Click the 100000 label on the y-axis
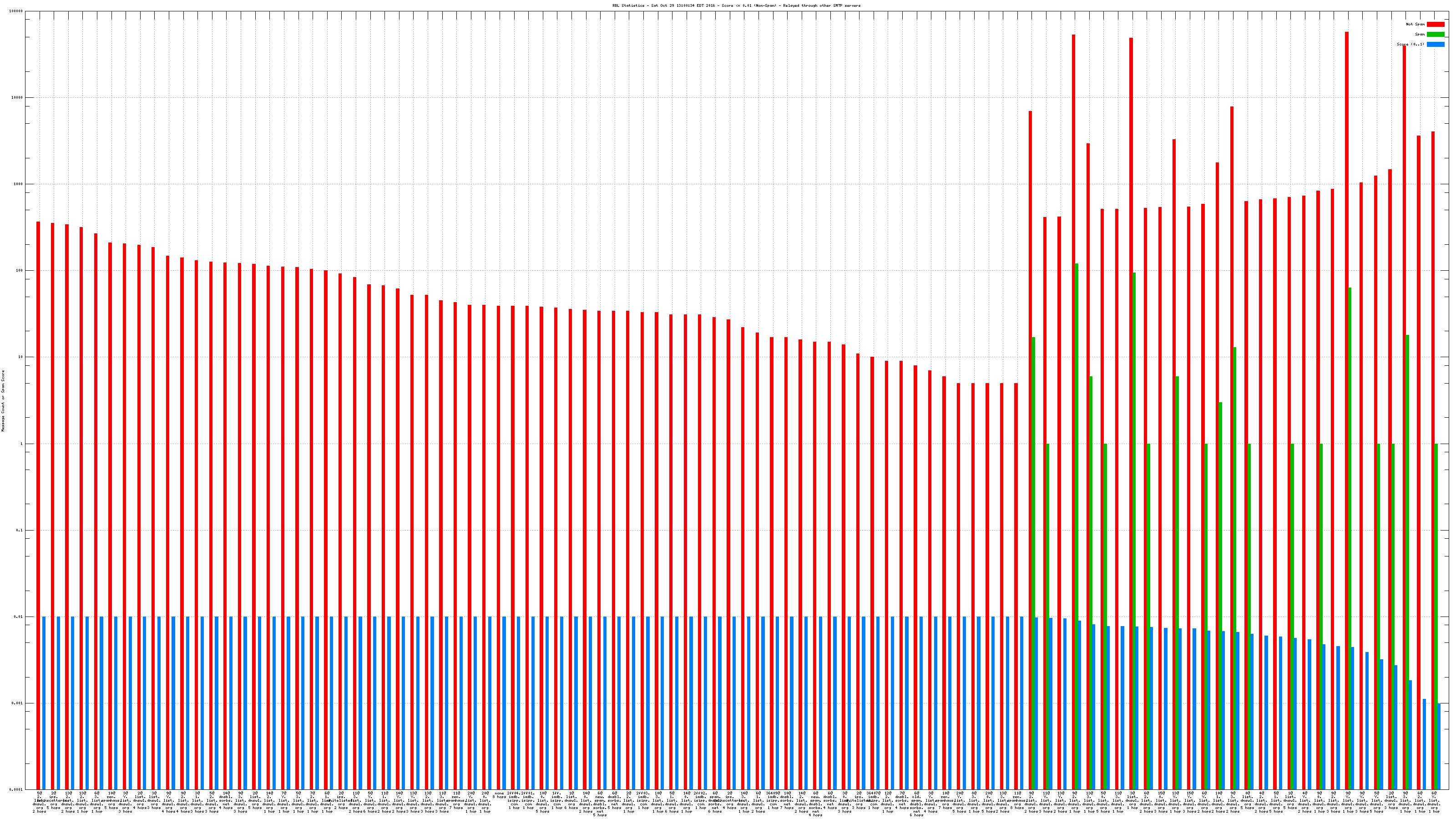The width and height of the screenshot is (1456, 819). (x=16, y=11)
